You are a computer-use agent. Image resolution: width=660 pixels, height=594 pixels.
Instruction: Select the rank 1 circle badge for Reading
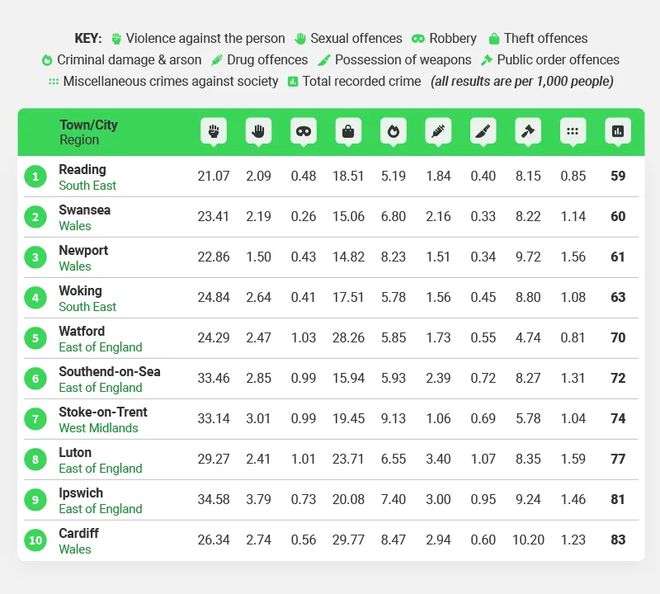pyautogui.click(x=35, y=176)
